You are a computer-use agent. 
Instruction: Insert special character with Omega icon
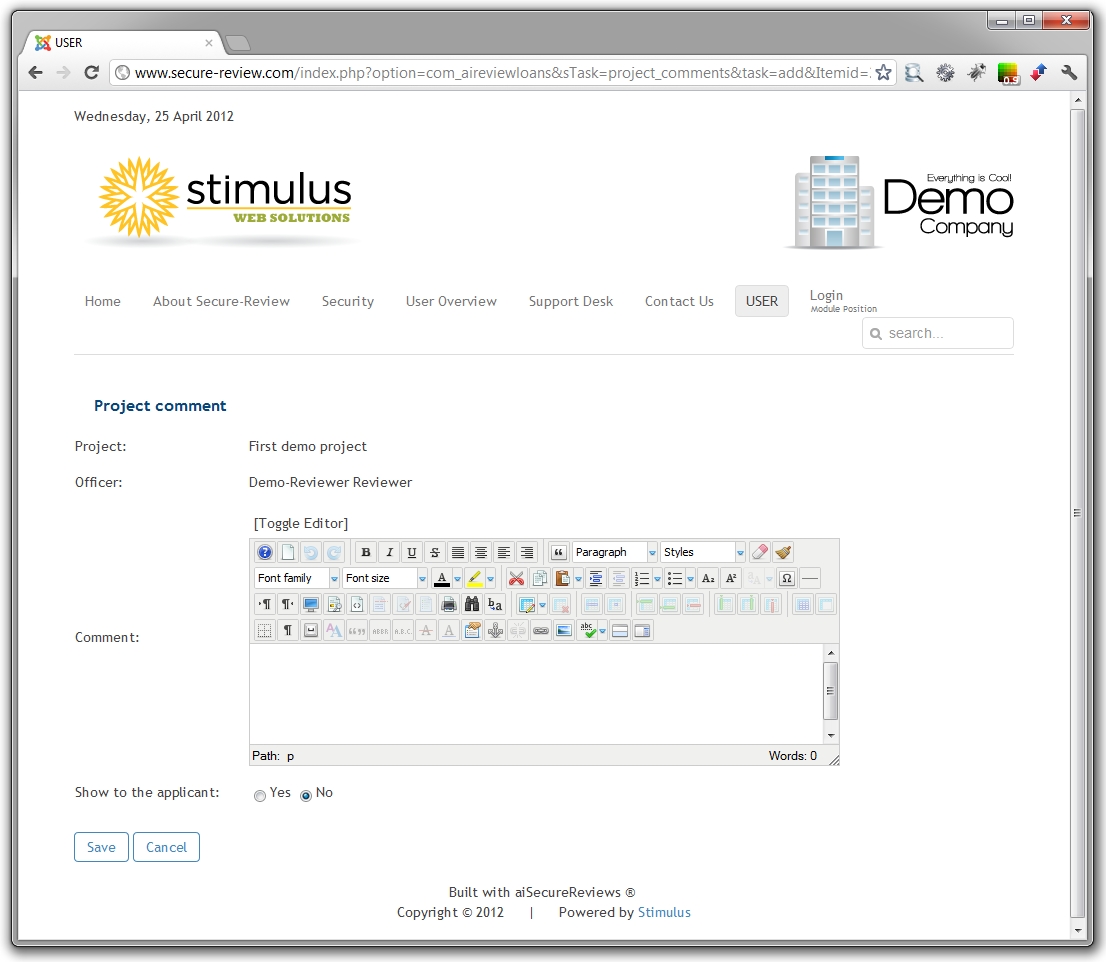coord(786,578)
